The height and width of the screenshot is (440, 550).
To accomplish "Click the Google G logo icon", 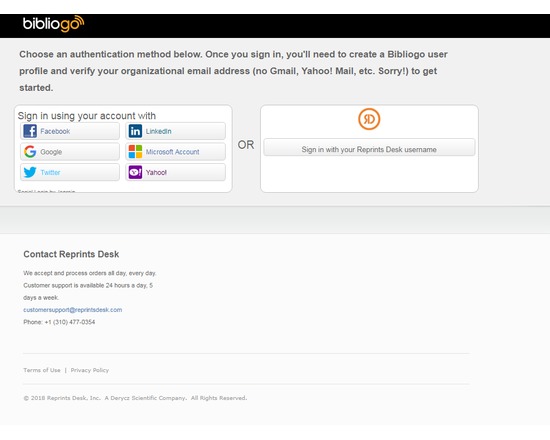I will click(30, 152).
